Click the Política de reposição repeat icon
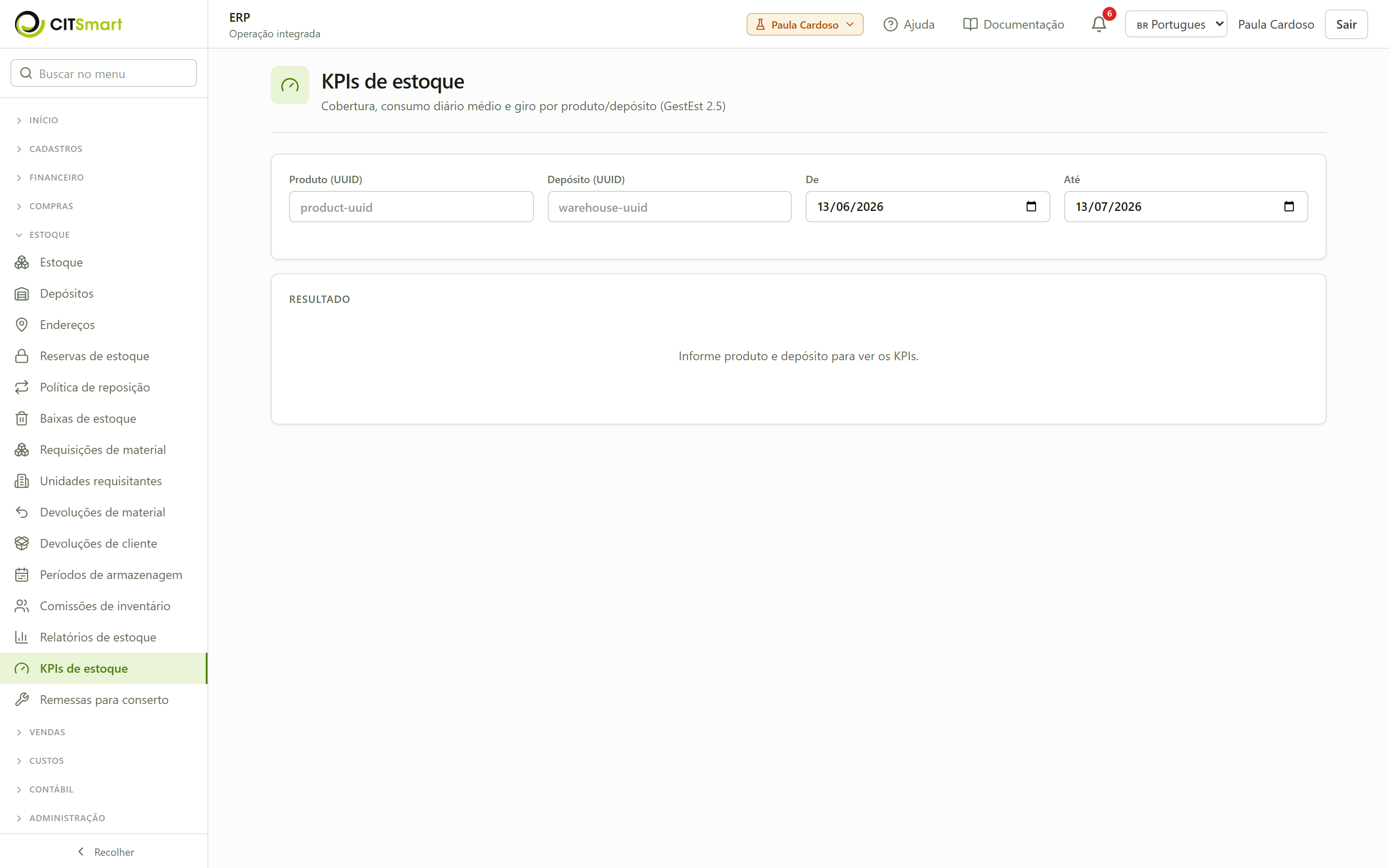This screenshot has width=1389, height=868. pos(22,388)
